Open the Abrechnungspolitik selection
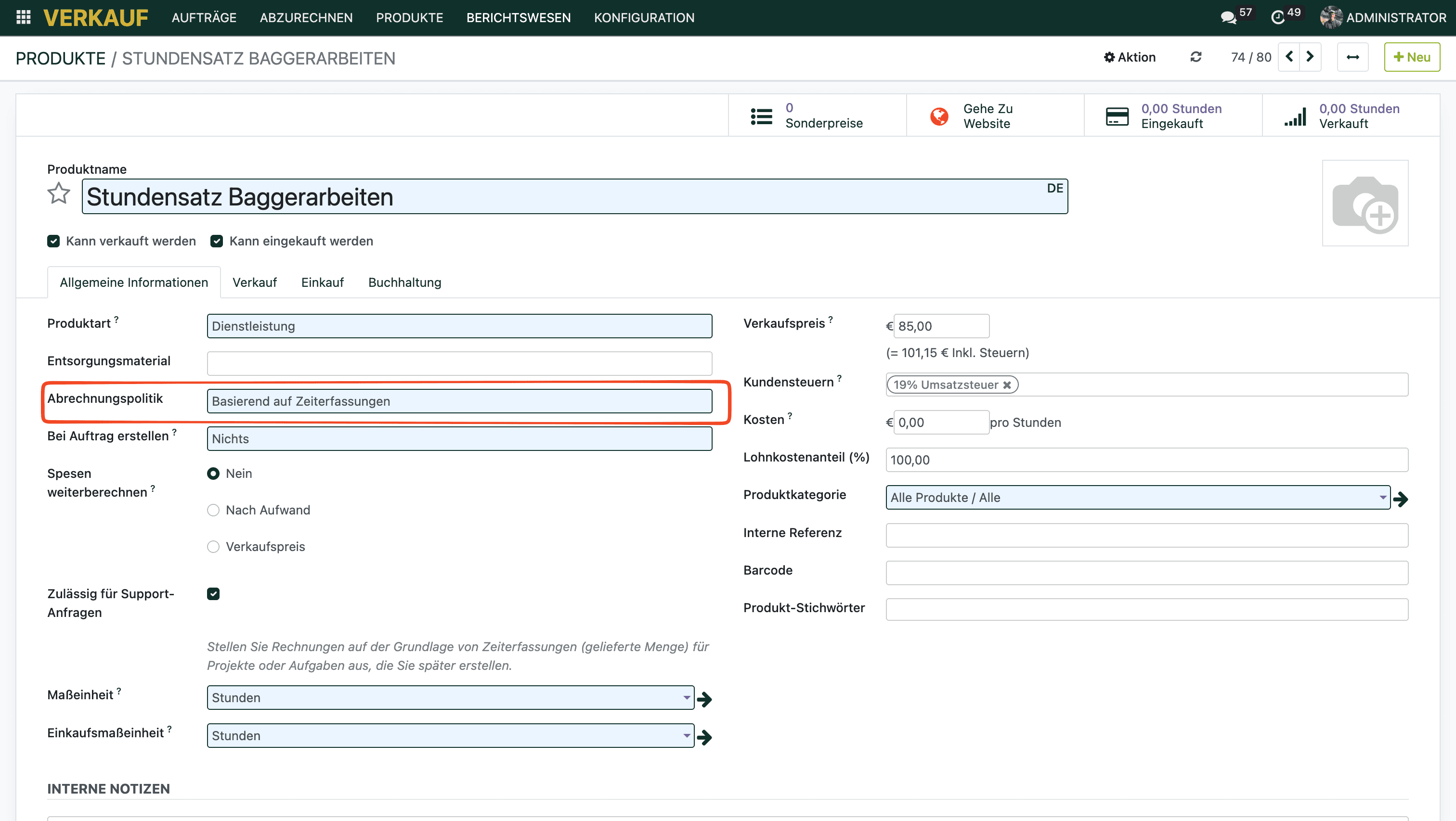 [x=459, y=401]
